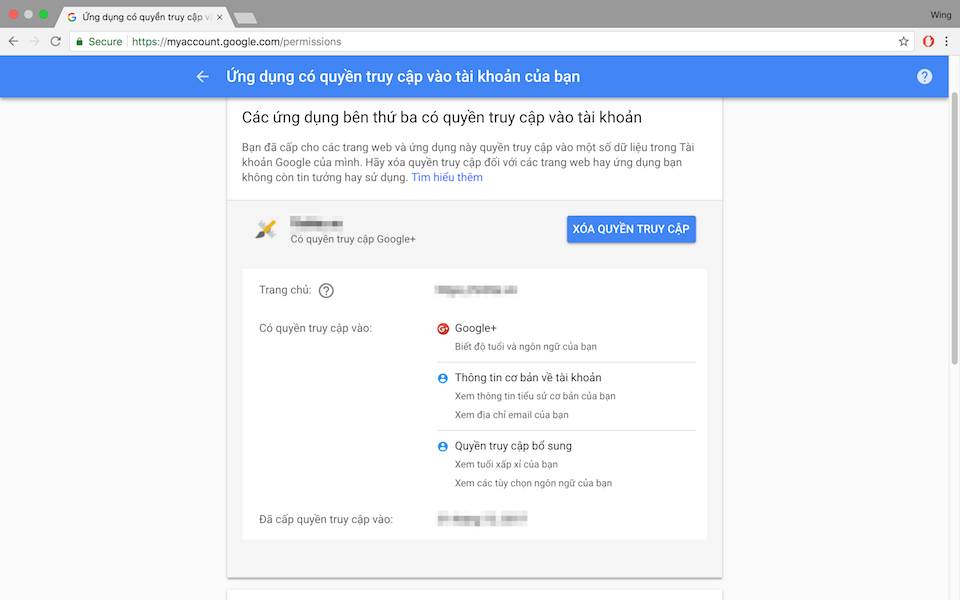Click 'Xem thông tin tiểu sử cơ bản của bạn'
Image resolution: width=960 pixels, height=600 pixels.
point(535,396)
